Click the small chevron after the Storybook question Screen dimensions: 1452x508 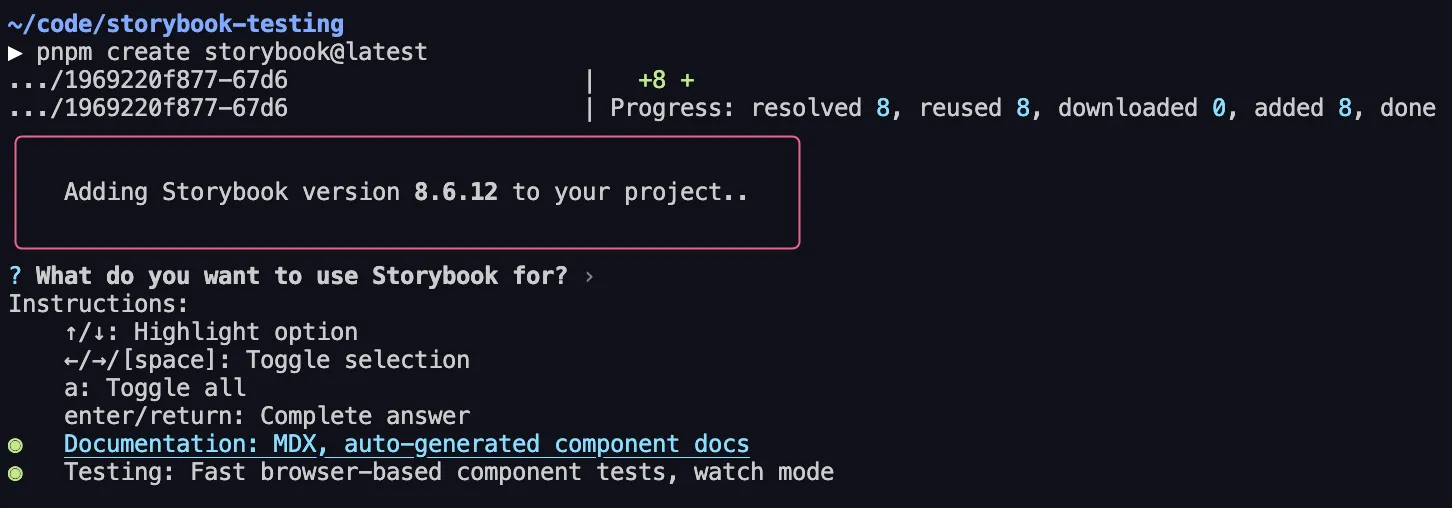(x=589, y=276)
